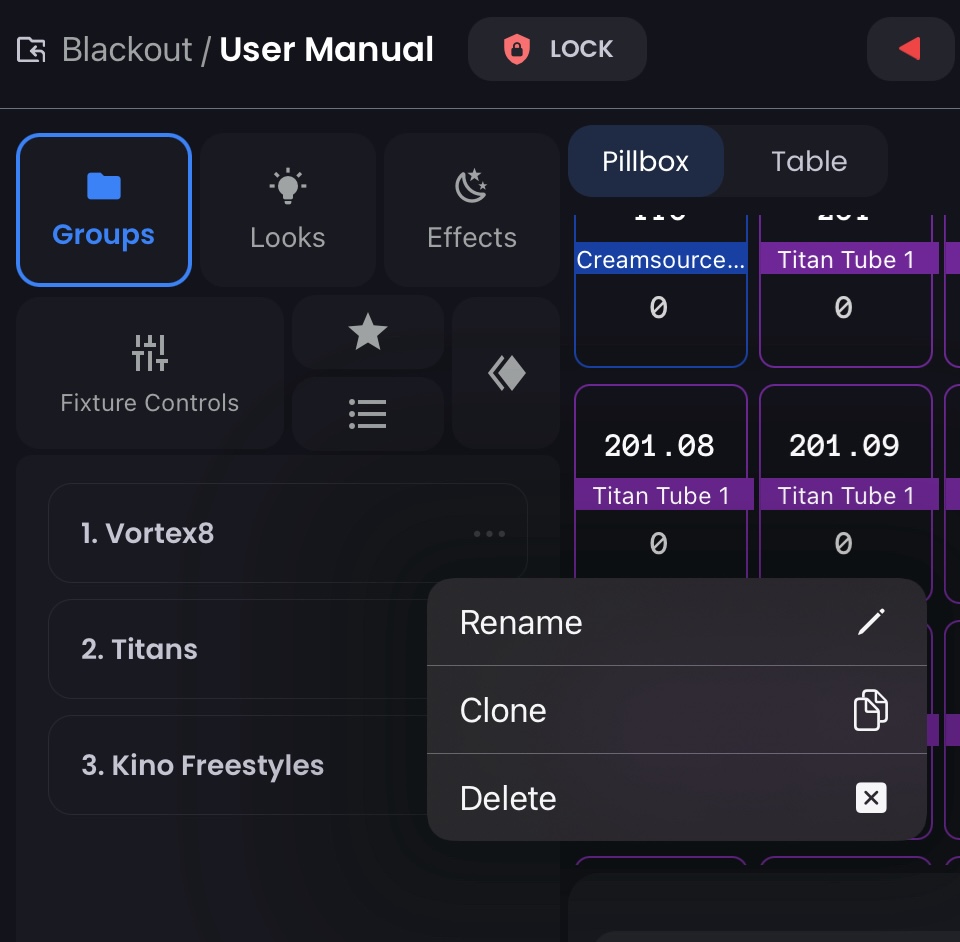Click the diamond icon beside the star
This screenshot has width=960, height=942.
(506, 372)
